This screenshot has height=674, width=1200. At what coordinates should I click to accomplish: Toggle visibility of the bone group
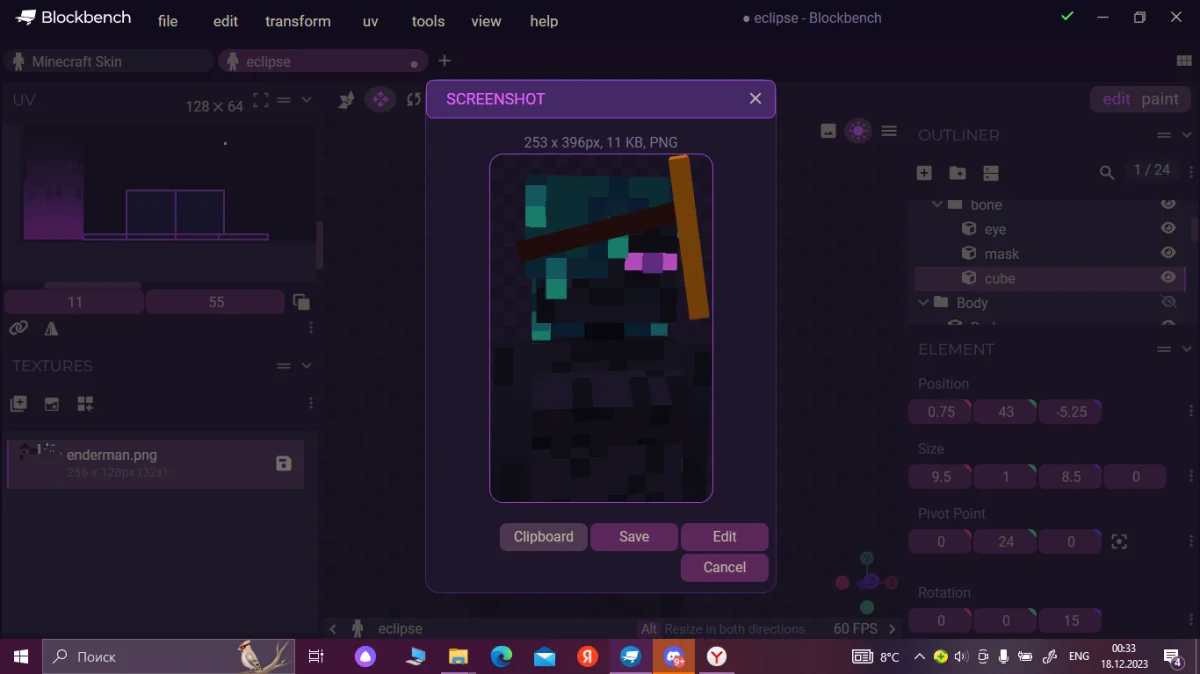1168,204
